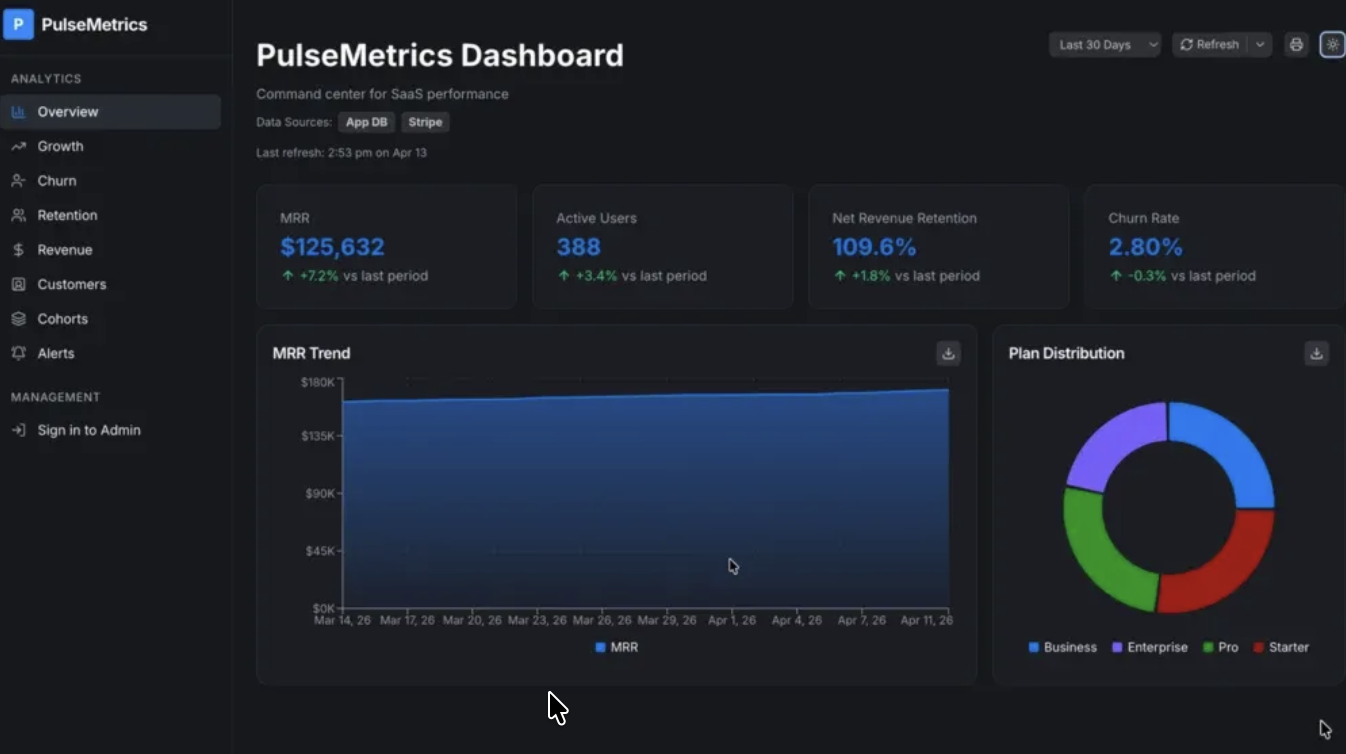Click the Growth trend arrow icon

(18, 146)
